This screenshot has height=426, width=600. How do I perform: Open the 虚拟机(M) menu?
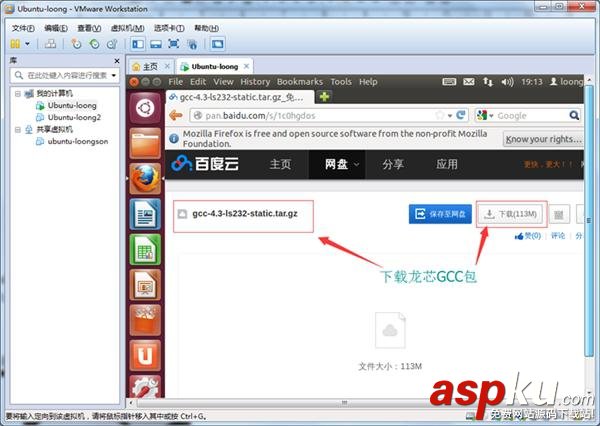(127, 28)
